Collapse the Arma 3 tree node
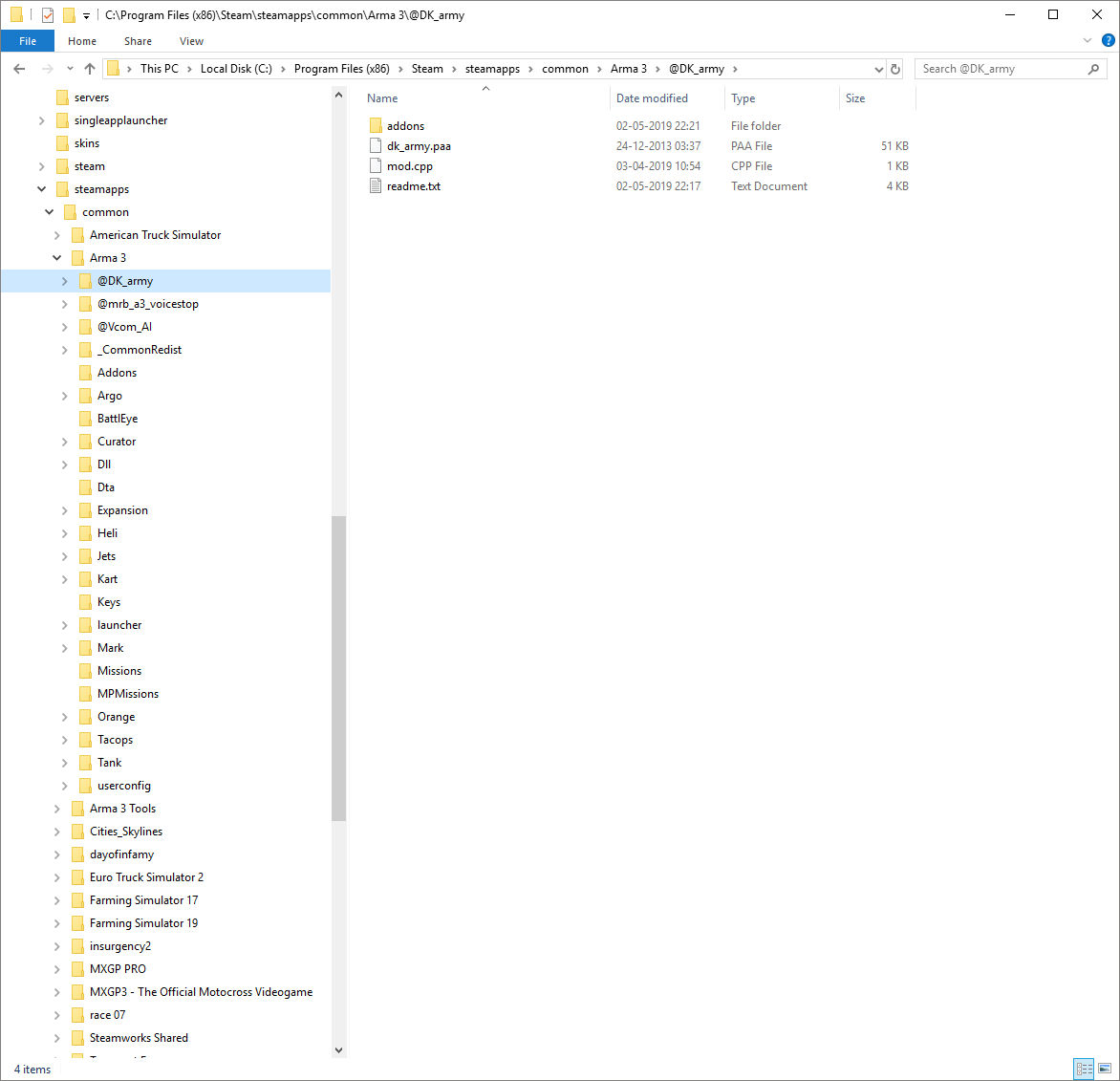The height and width of the screenshot is (1081, 1120). pos(57,258)
